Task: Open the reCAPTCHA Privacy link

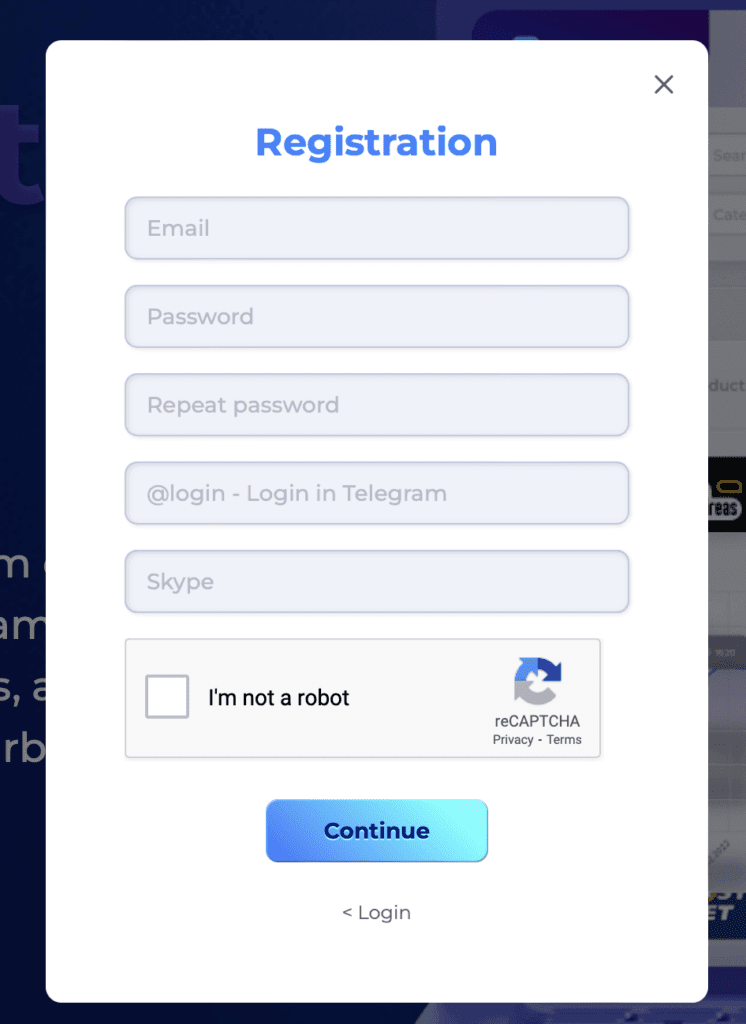Action: click(x=513, y=739)
